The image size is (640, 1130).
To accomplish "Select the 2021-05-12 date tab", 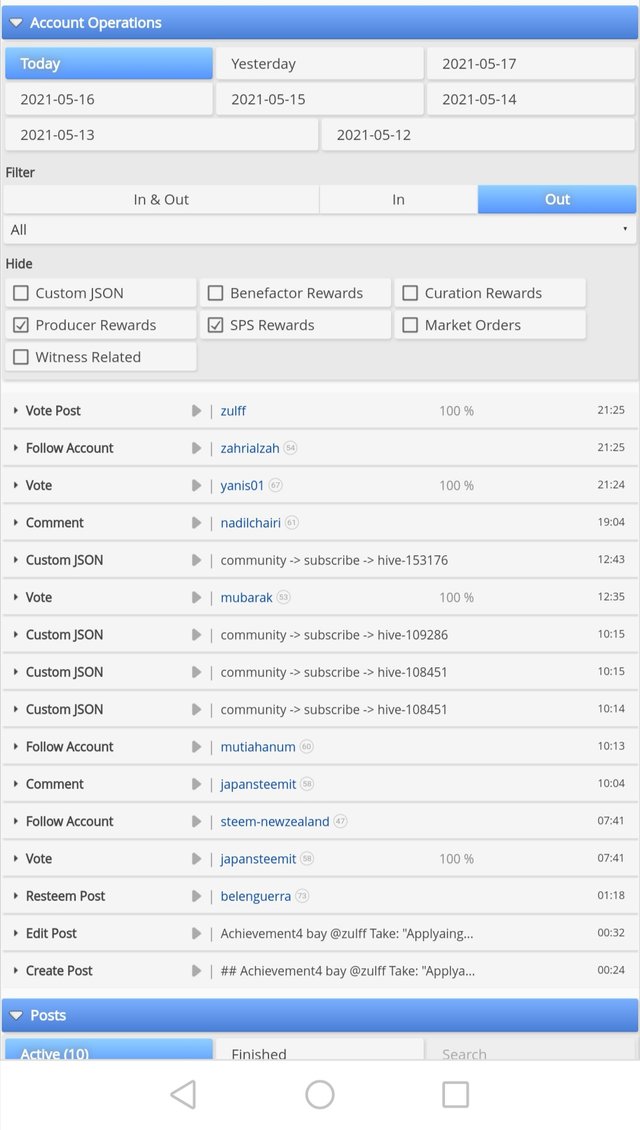I will [x=478, y=135].
